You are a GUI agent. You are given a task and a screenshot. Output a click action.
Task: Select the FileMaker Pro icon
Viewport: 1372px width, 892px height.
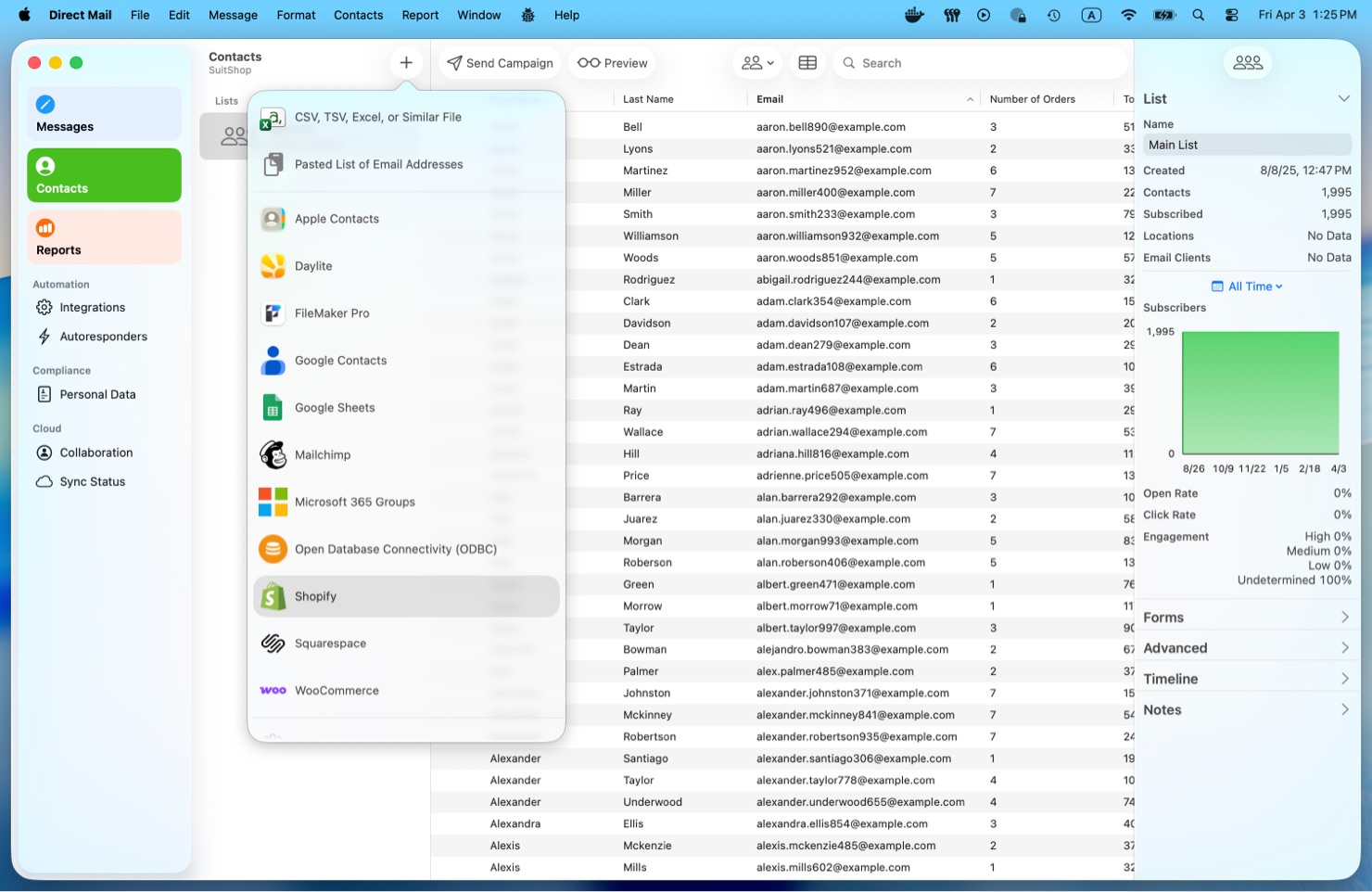(273, 313)
